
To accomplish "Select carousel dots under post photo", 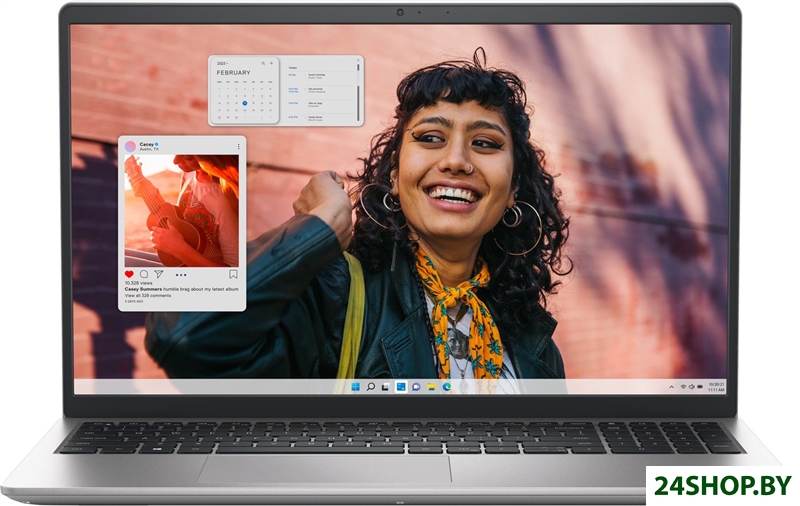I will 181,275.
